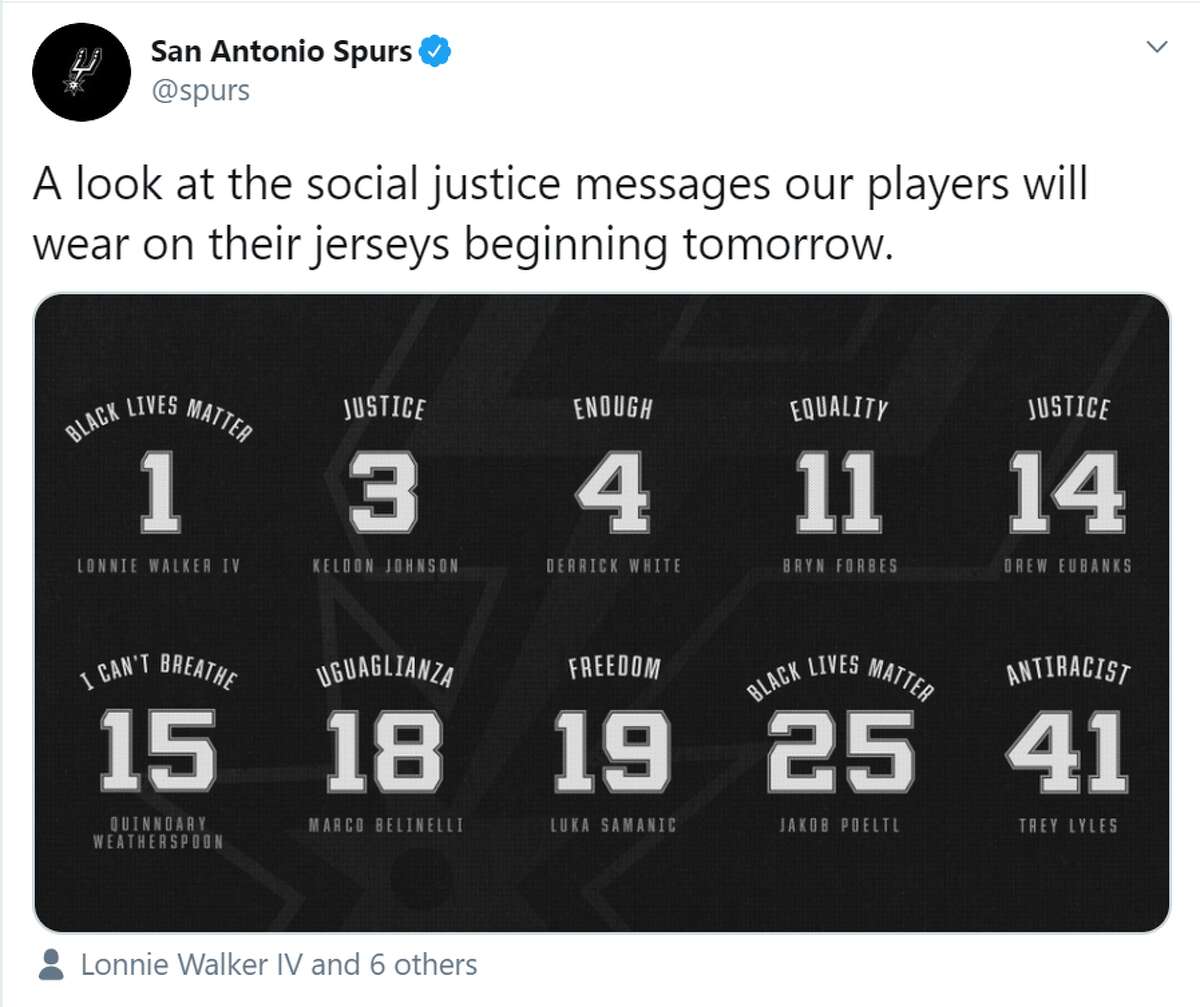This screenshot has height=1007, width=1200.
Task: Open the "Lonnie Walker IV and 6 others" tags
Action: click(279, 965)
